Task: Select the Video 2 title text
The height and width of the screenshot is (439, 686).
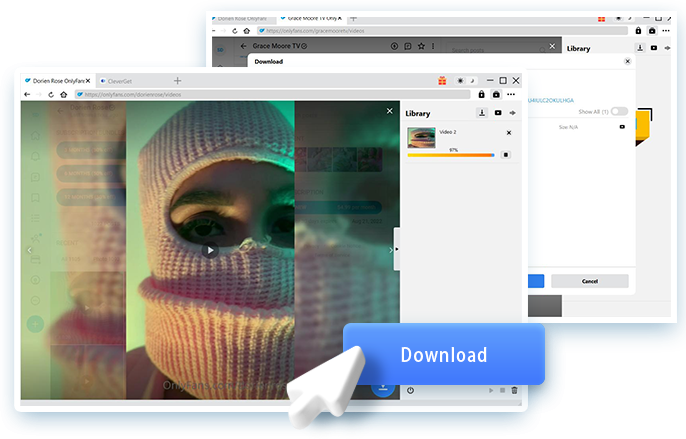Action: (x=448, y=132)
